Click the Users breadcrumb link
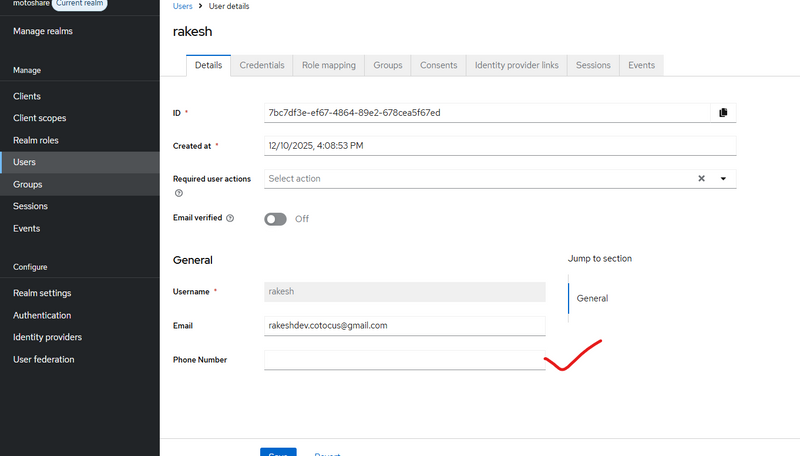800x456 pixels. tap(185, 7)
